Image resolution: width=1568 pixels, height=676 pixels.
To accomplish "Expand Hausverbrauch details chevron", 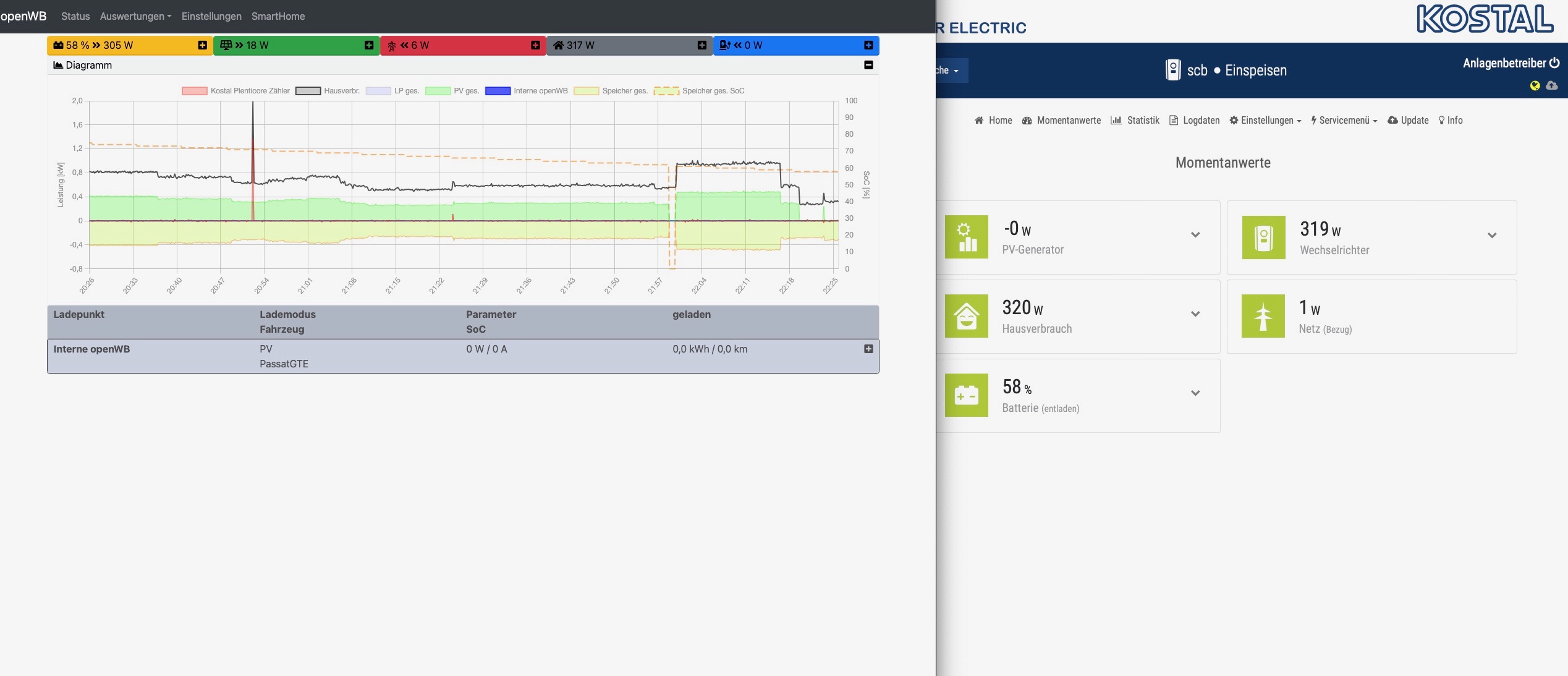I will pyautogui.click(x=1195, y=314).
